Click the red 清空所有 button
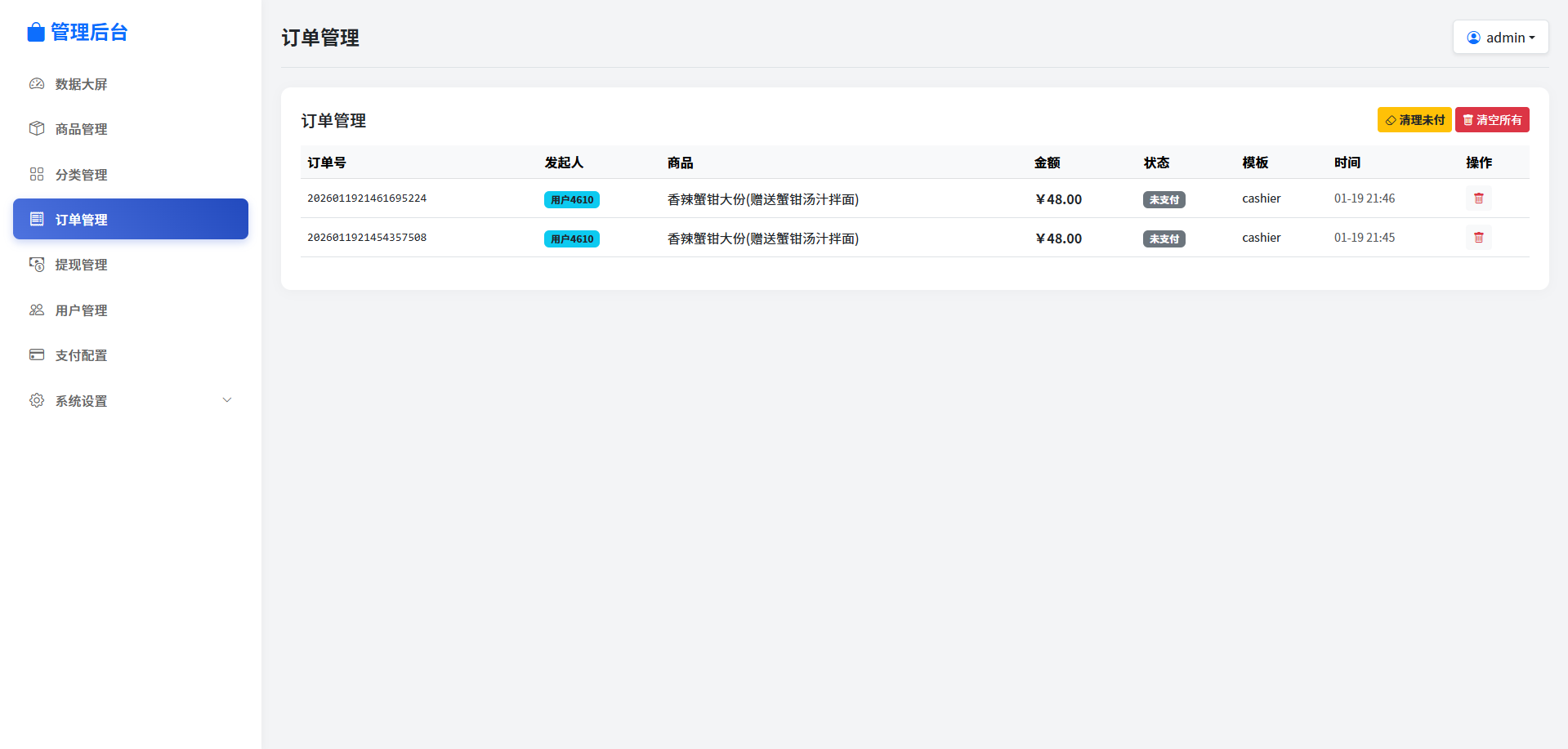1568x749 pixels. point(1492,120)
